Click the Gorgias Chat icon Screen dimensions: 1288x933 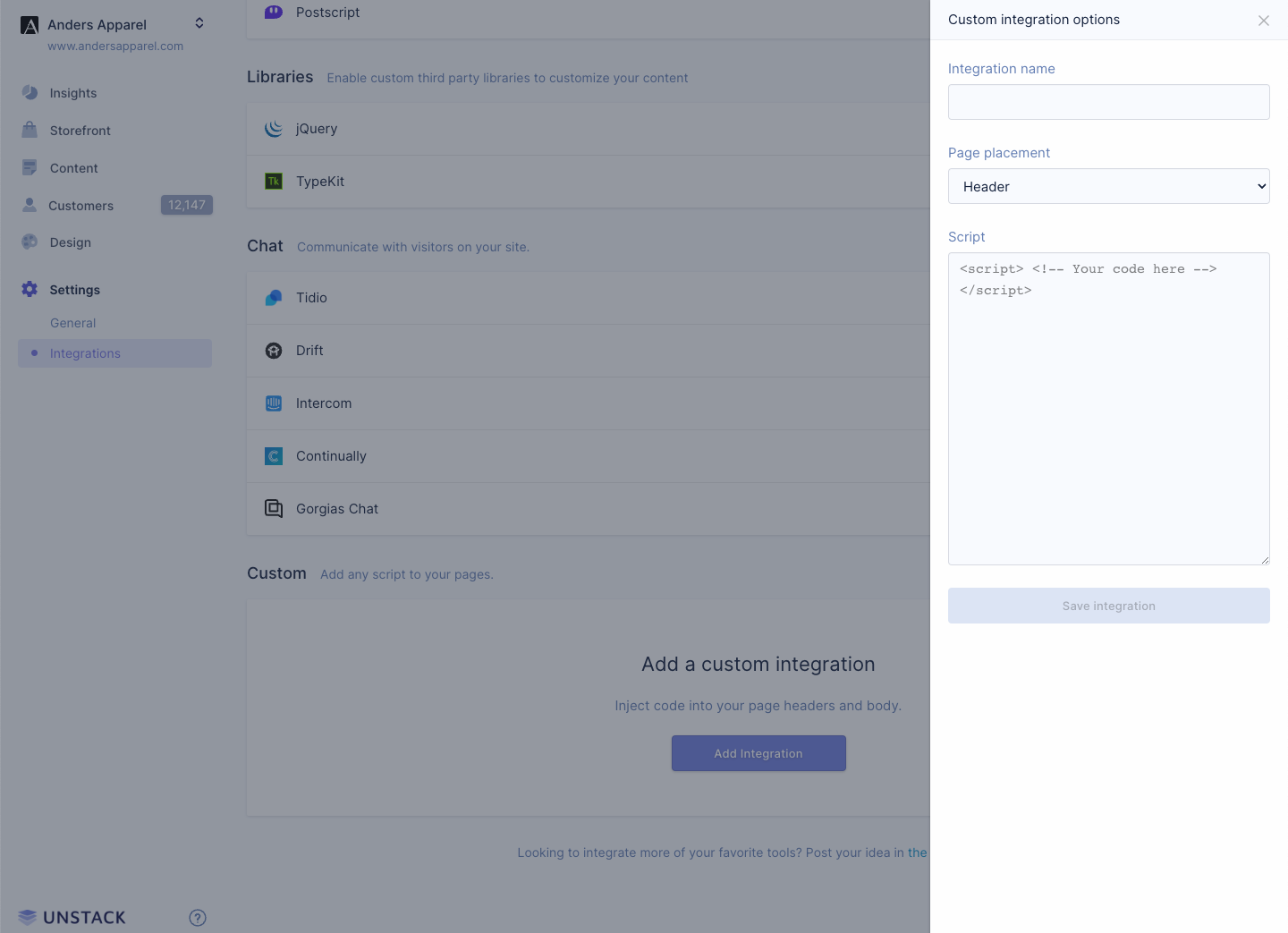[274, 509]
